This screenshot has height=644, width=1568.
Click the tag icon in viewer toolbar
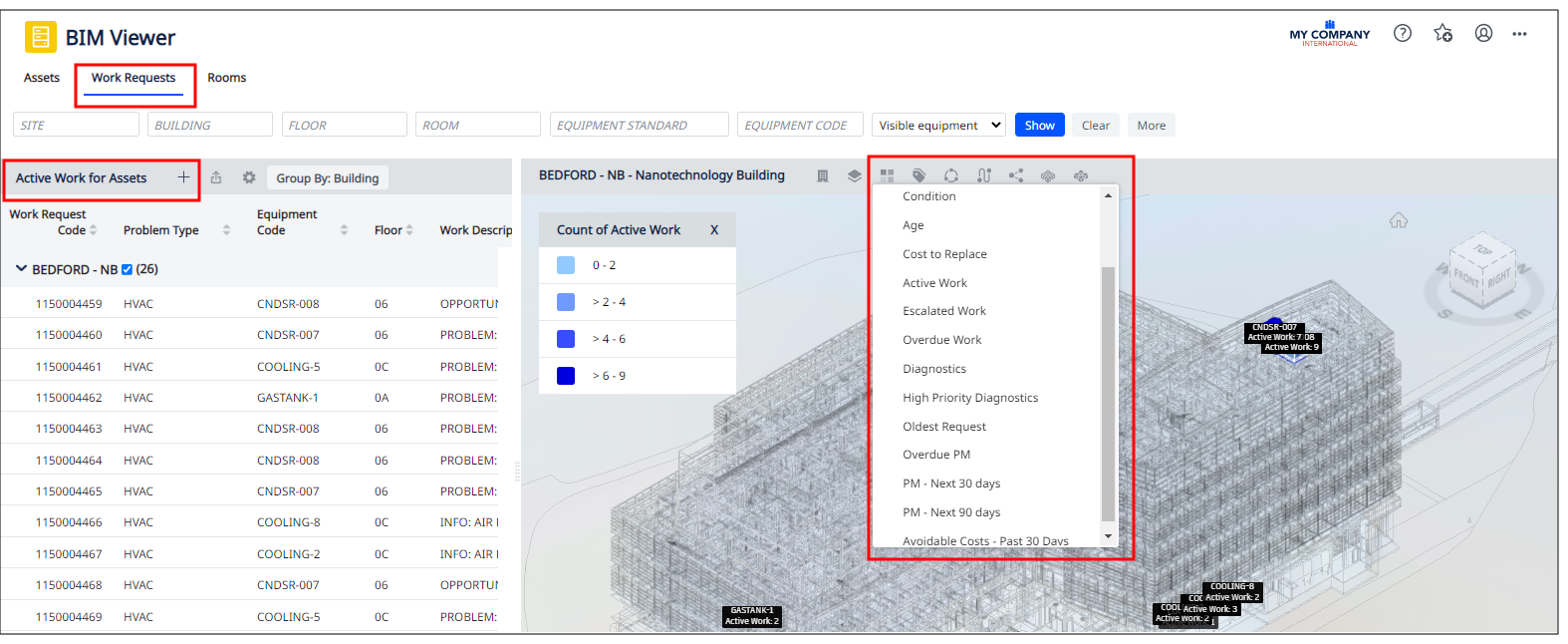coord(918,176)
